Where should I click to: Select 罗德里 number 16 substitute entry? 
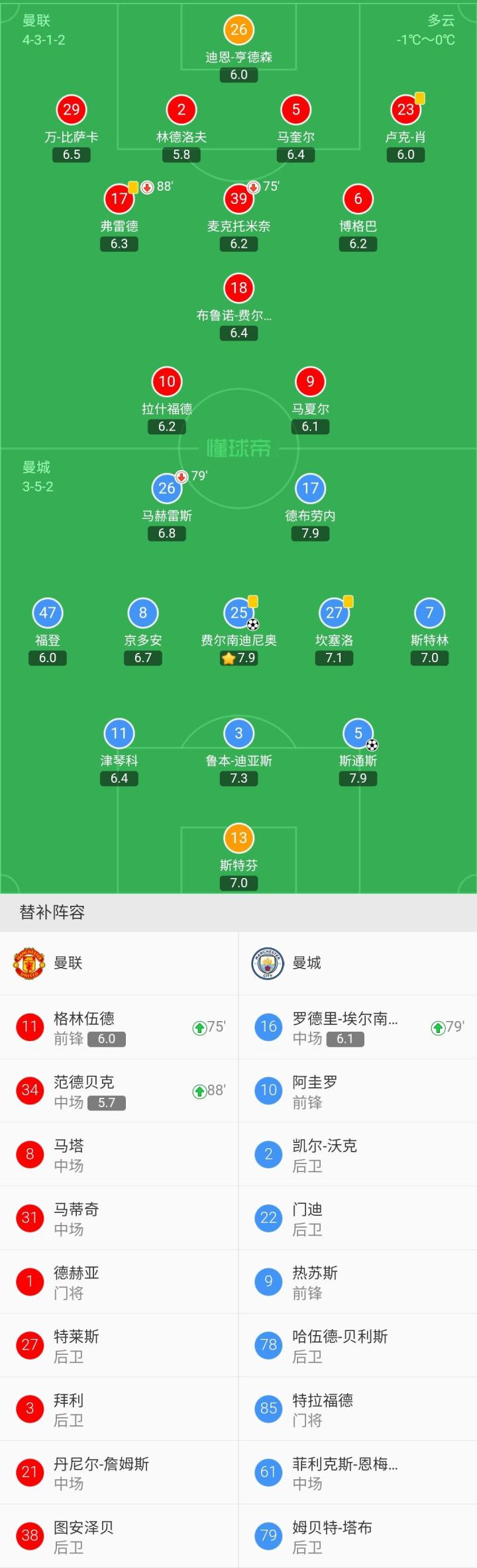(358, 1027)
